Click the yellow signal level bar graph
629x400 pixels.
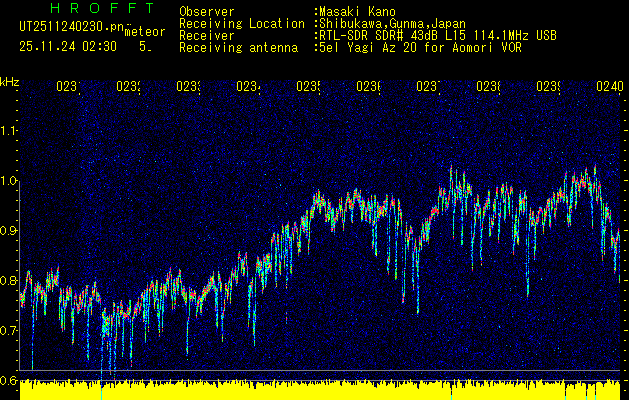click(x=320, y=390)
